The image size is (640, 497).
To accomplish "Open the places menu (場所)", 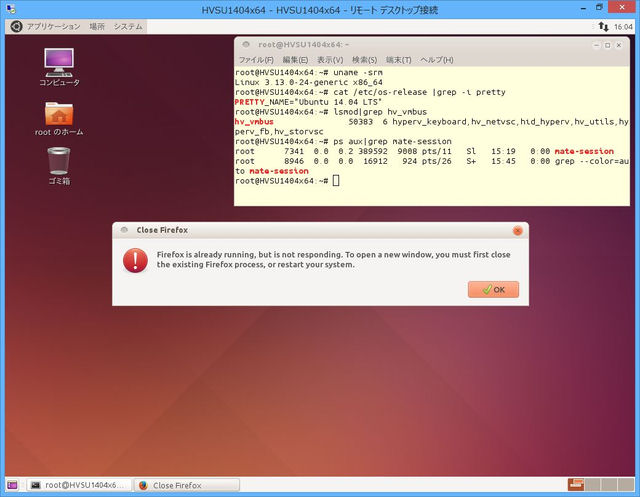I will tap(97, 27).
